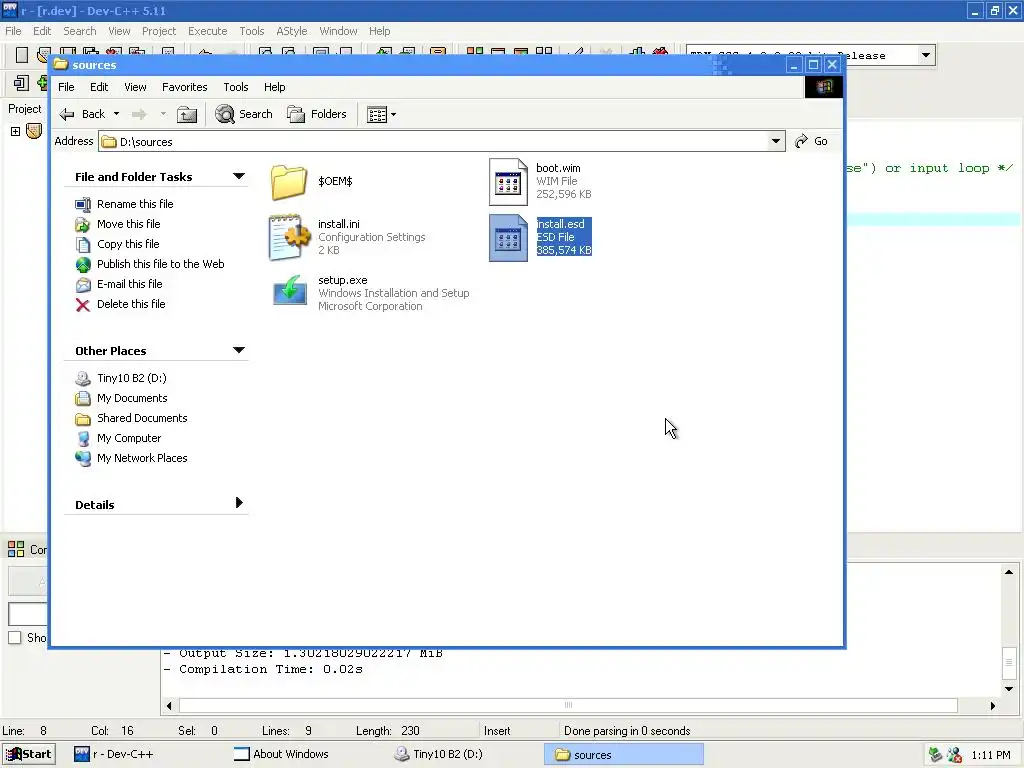Open the Edit menu in sources window

tap(99, 87)
